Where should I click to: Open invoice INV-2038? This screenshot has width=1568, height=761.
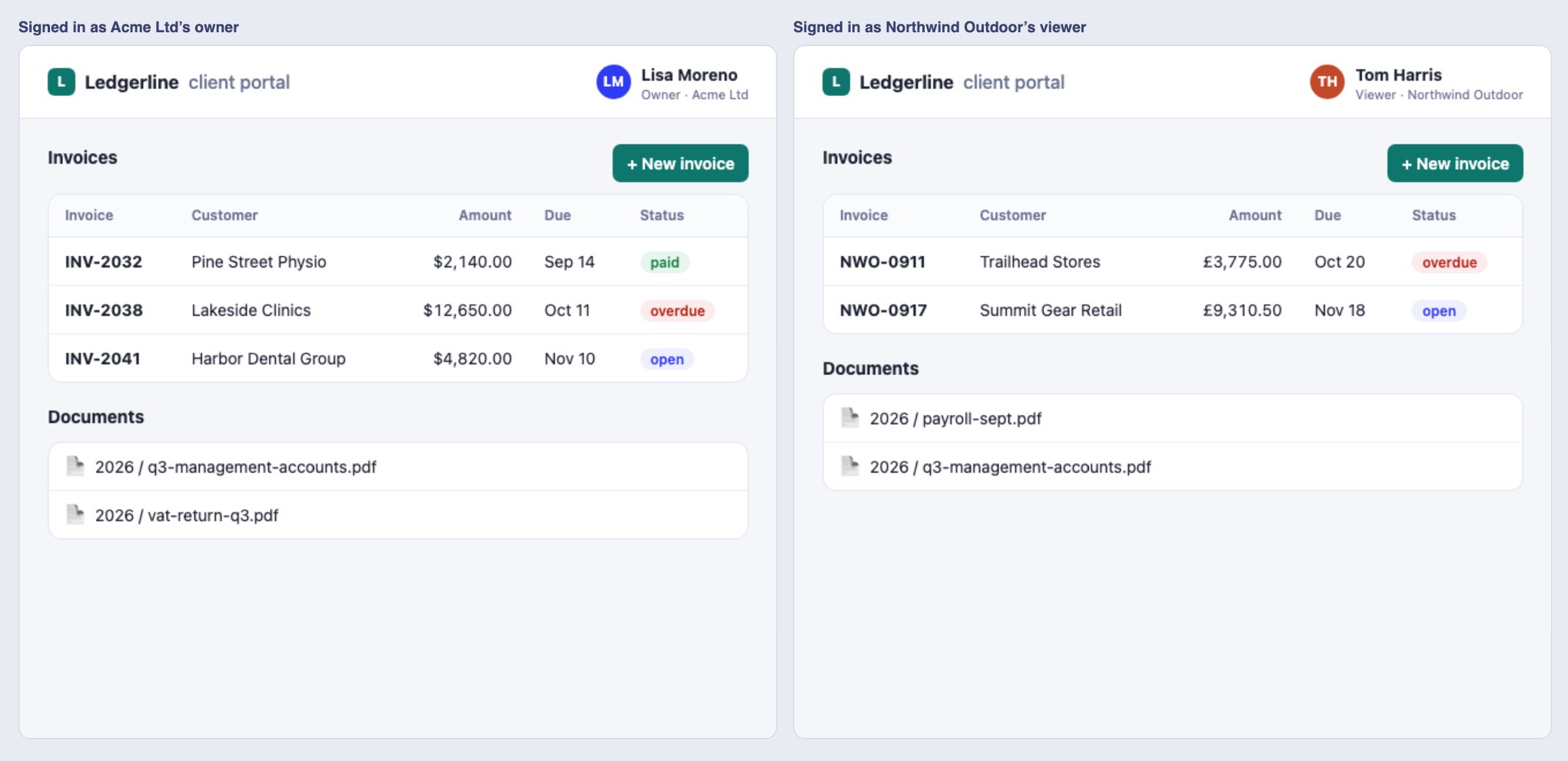tap(104, 311)
